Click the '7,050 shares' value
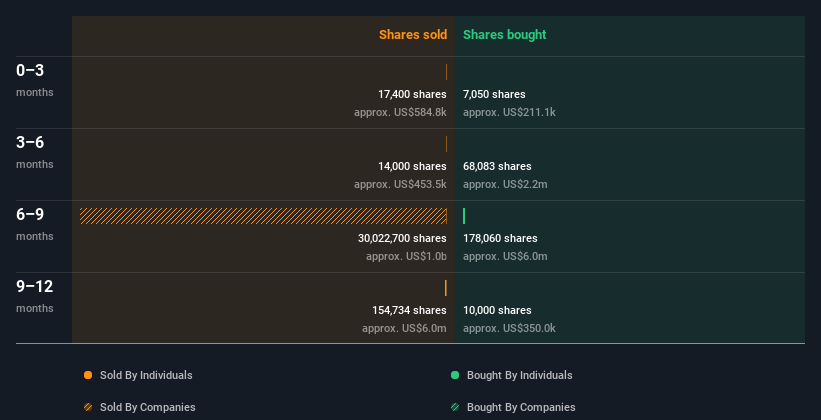The image size is (821, 420). pyautogui.click(x=494, y=94)
